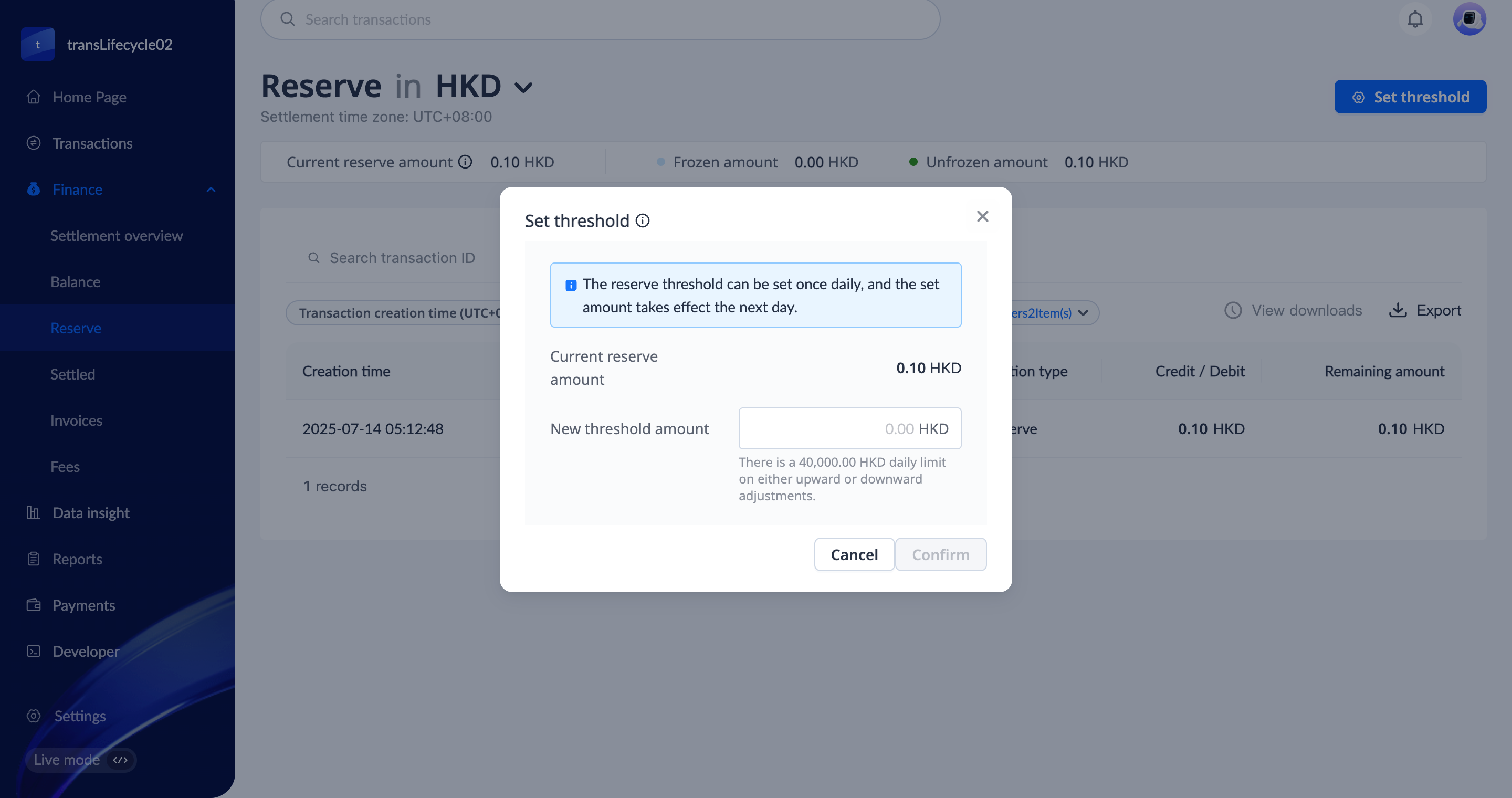Image resolution: width=1512 pixels, height=798 pixels.
Task: Click the View downloads clock icon
Action: pyautogui.click(x=1233, y=310)
